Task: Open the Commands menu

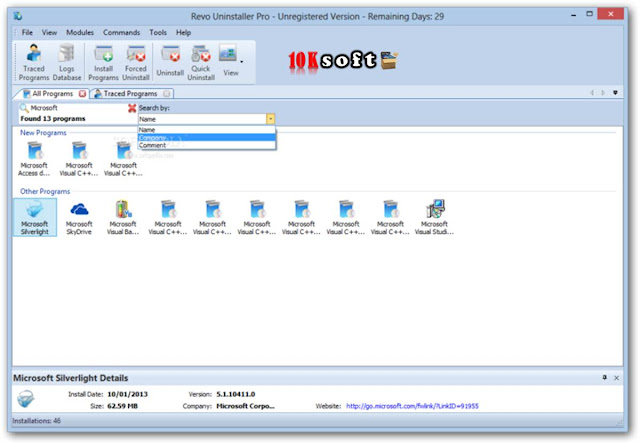Action: coord(121,32)
